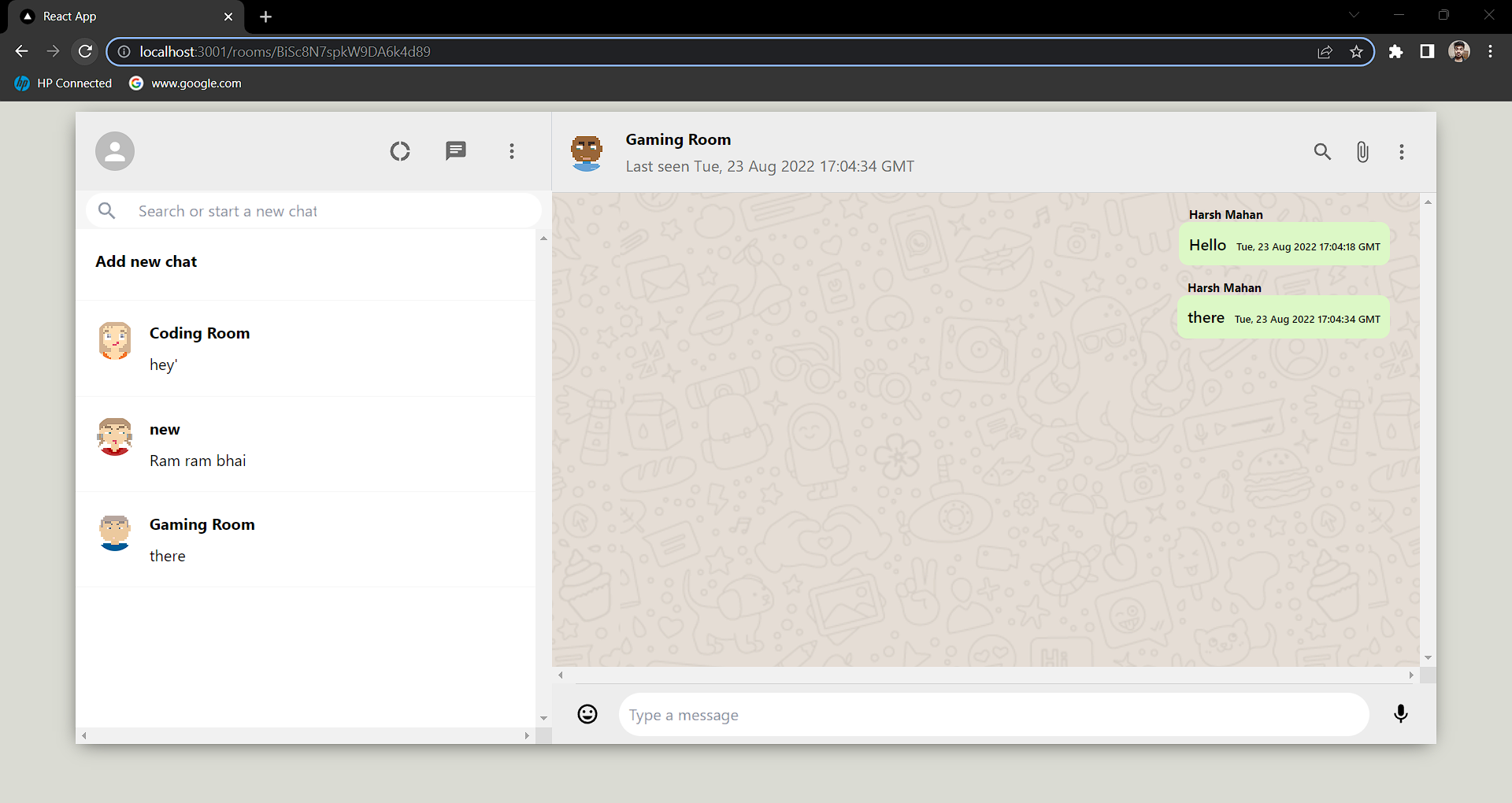
Task: Open the emoji picker
Action: (587, 714)
